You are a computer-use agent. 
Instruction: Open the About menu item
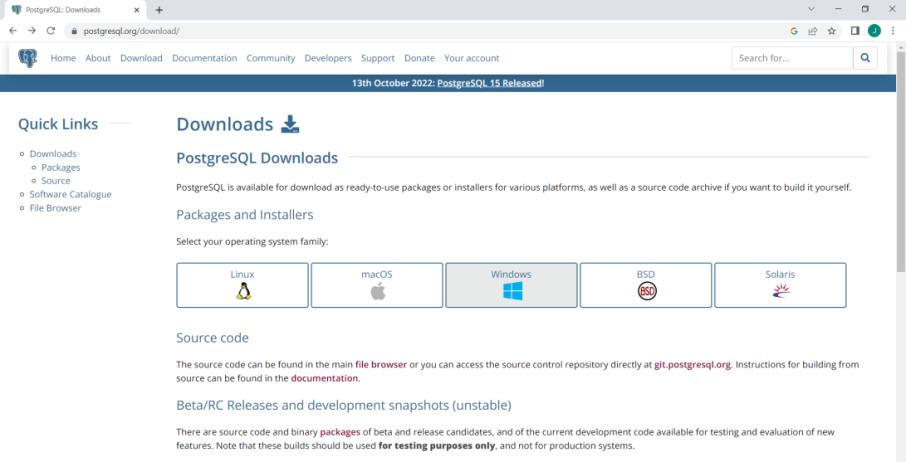click(98, 58)
